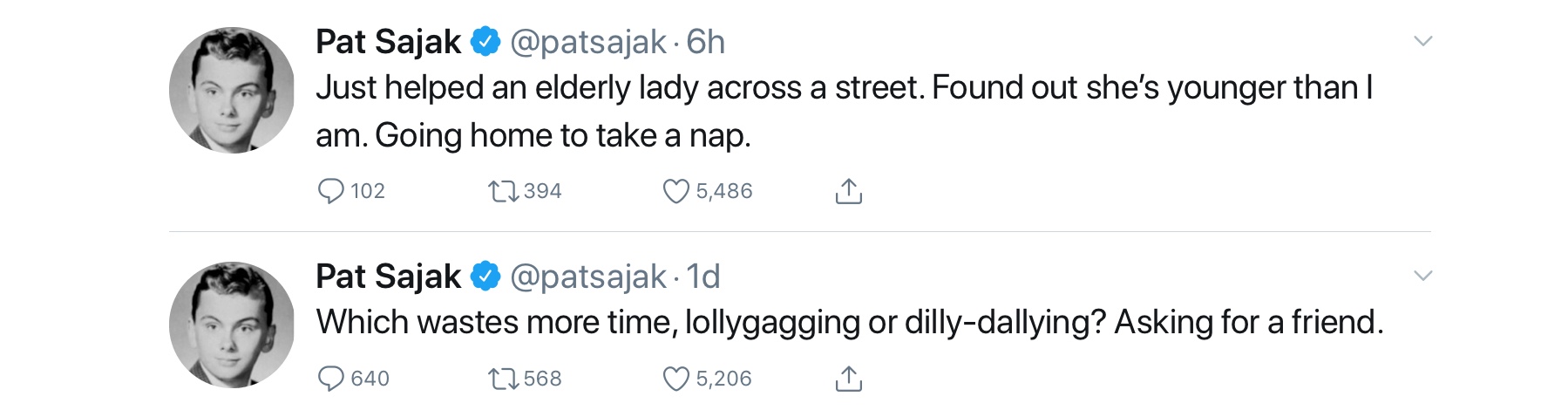Open Pat Sajak avatar on first tweet
The height and width of the screenshot is (417, 1568).
coord(232,91)
